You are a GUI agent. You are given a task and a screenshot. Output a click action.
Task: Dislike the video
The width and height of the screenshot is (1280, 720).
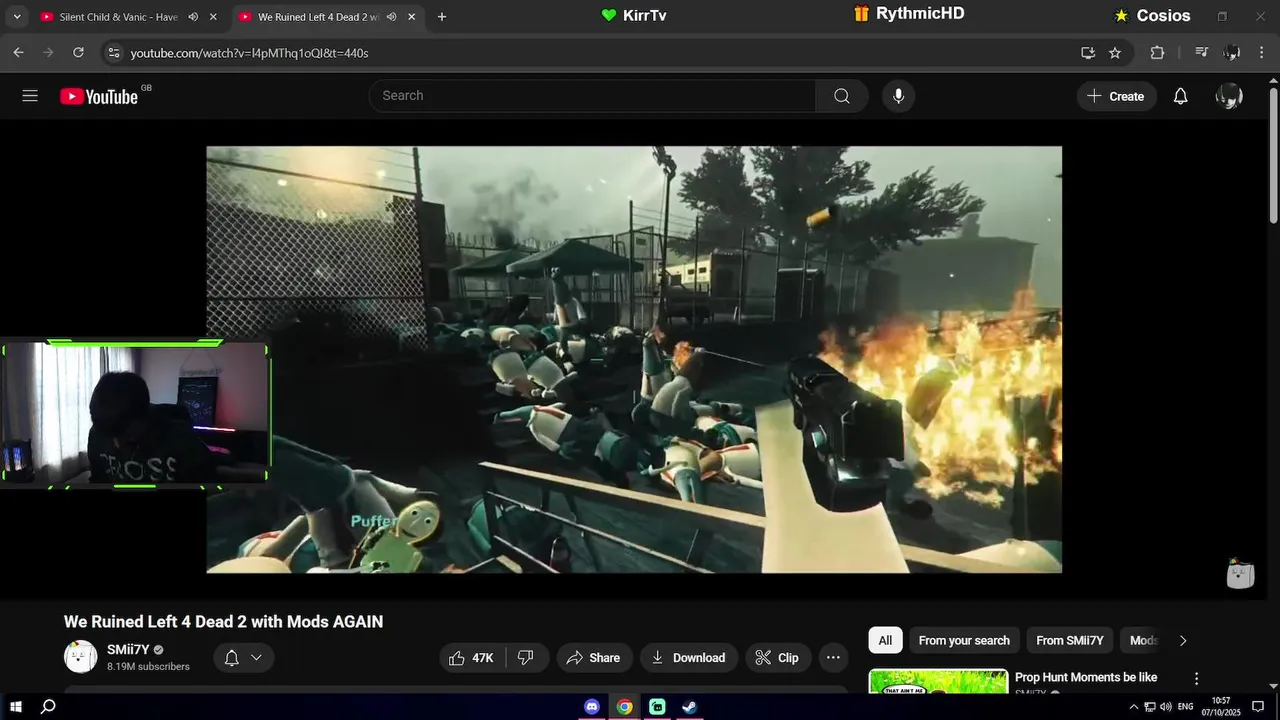pos(527,657)
